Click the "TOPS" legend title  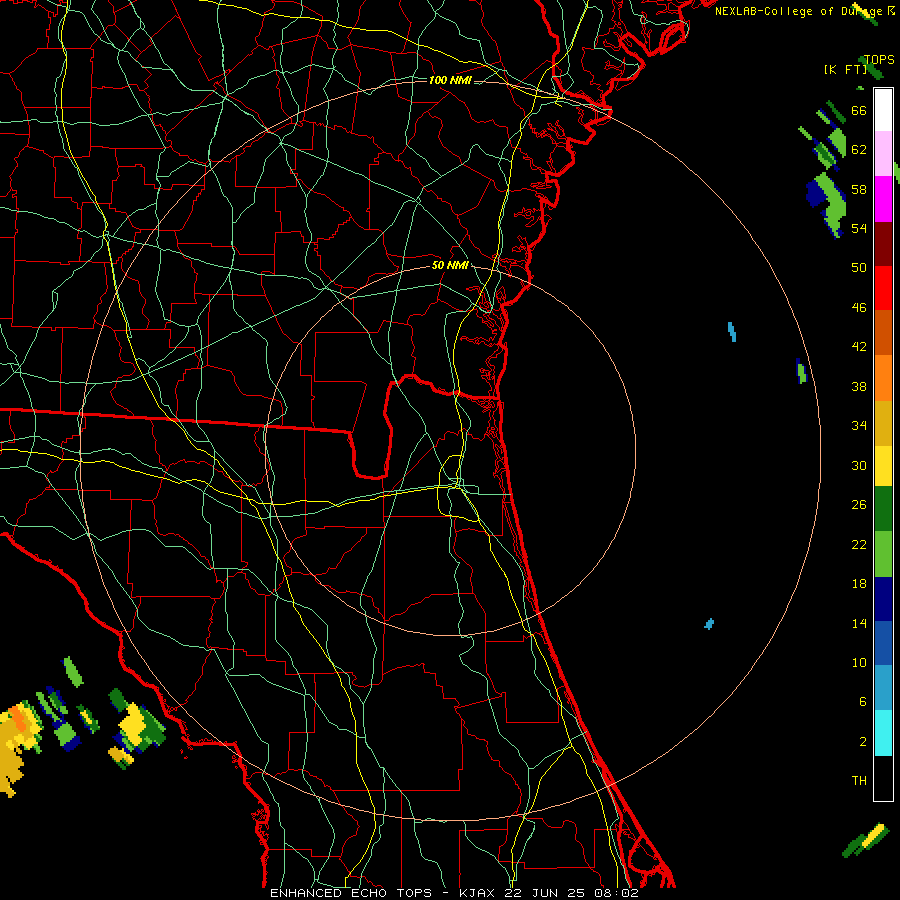point(879,60)
